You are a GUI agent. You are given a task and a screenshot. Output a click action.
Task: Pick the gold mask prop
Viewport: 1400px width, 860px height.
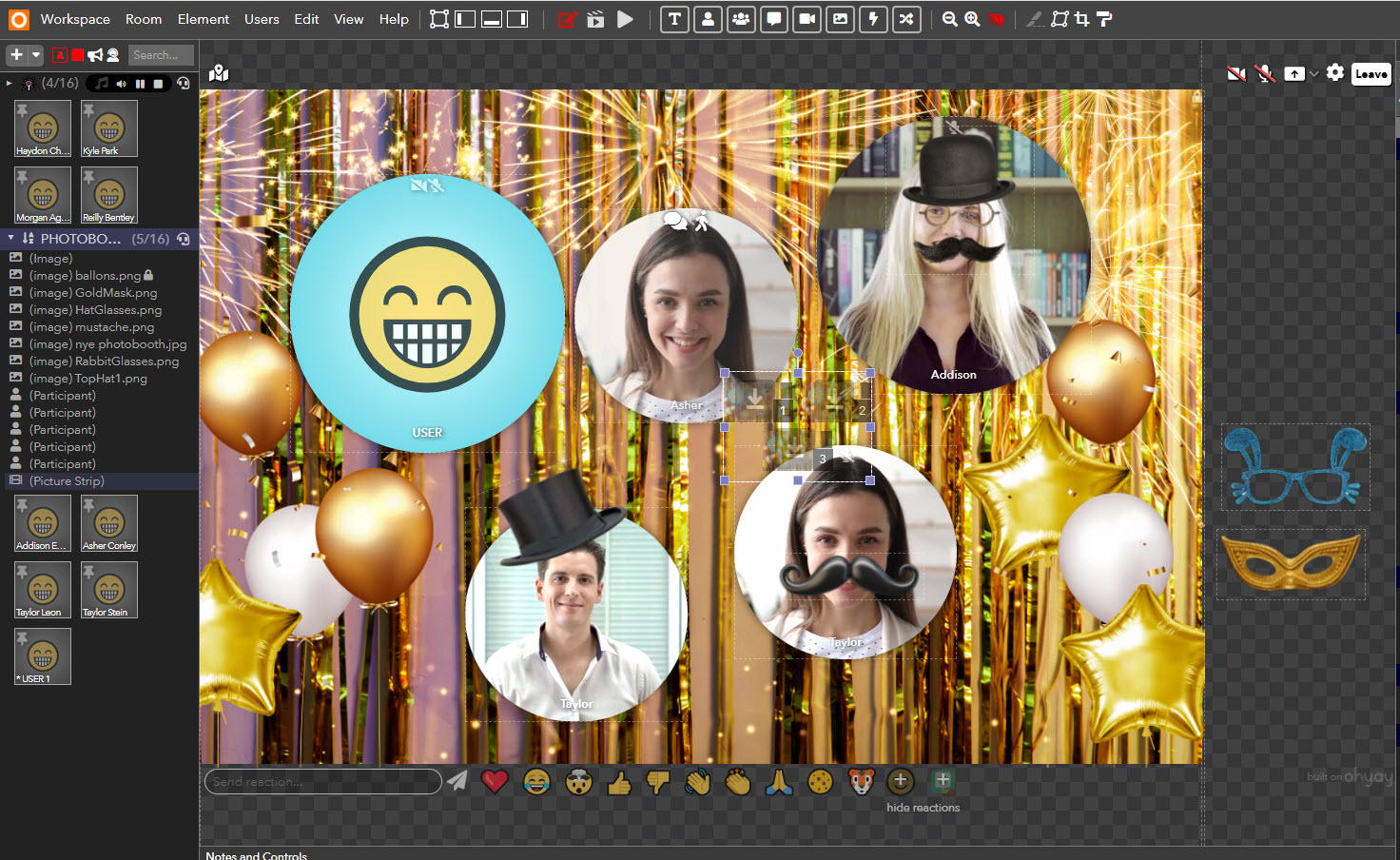(1292, 563)
